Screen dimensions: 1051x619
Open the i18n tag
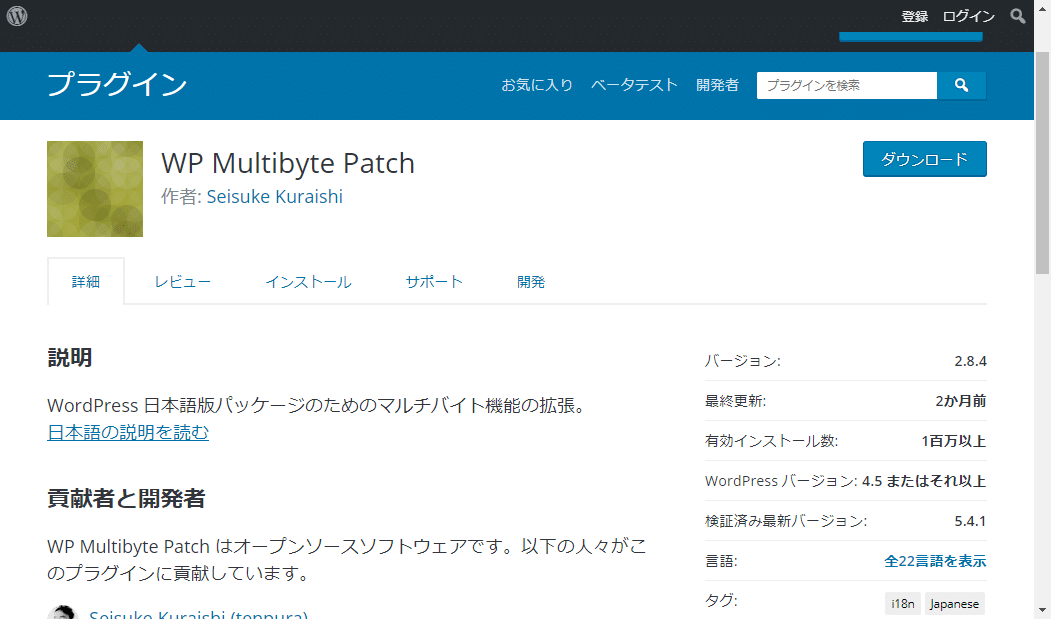click(x=903, y=604)
